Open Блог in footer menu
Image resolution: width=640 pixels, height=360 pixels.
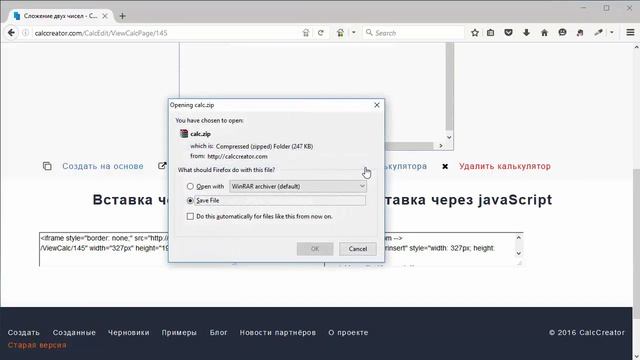point(218,332)
